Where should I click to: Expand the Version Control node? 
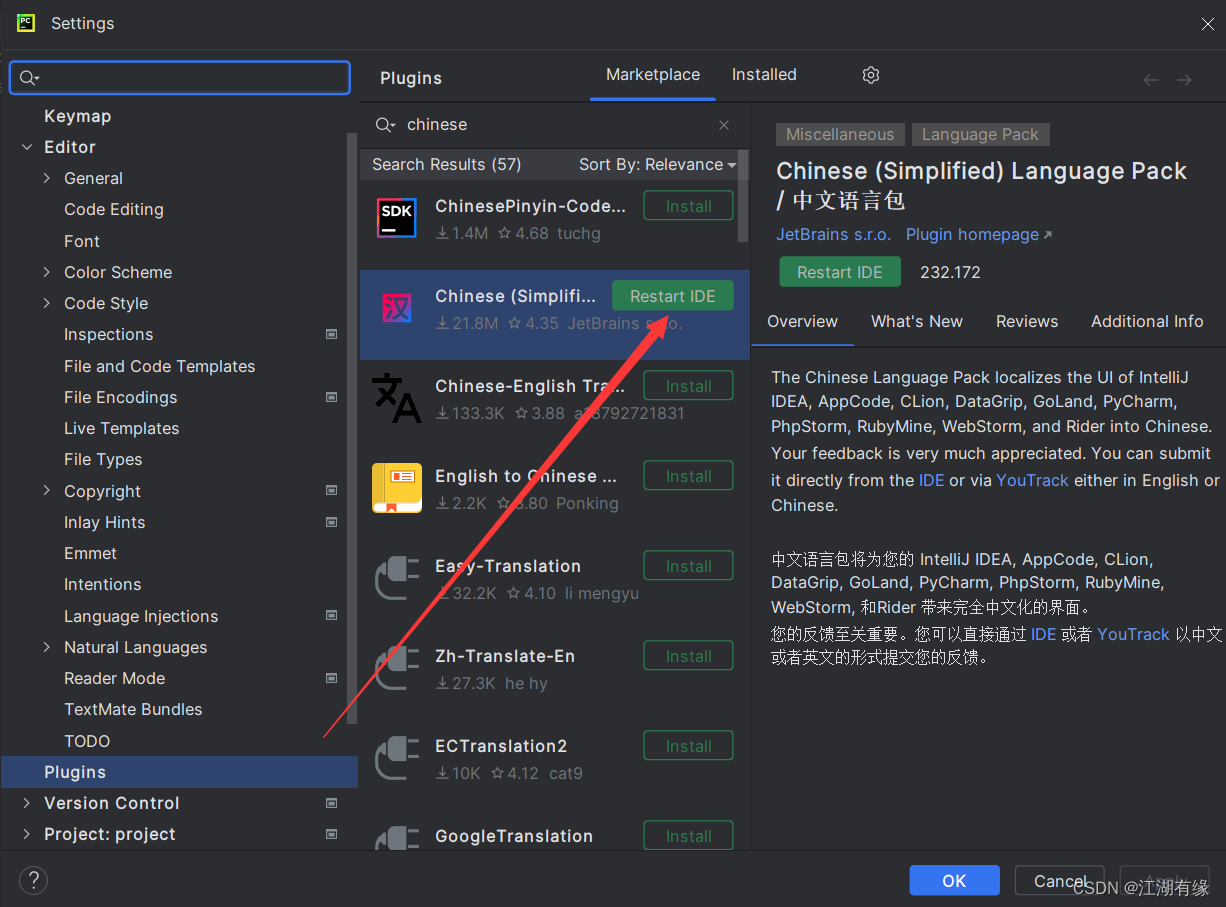click(27, 803)
